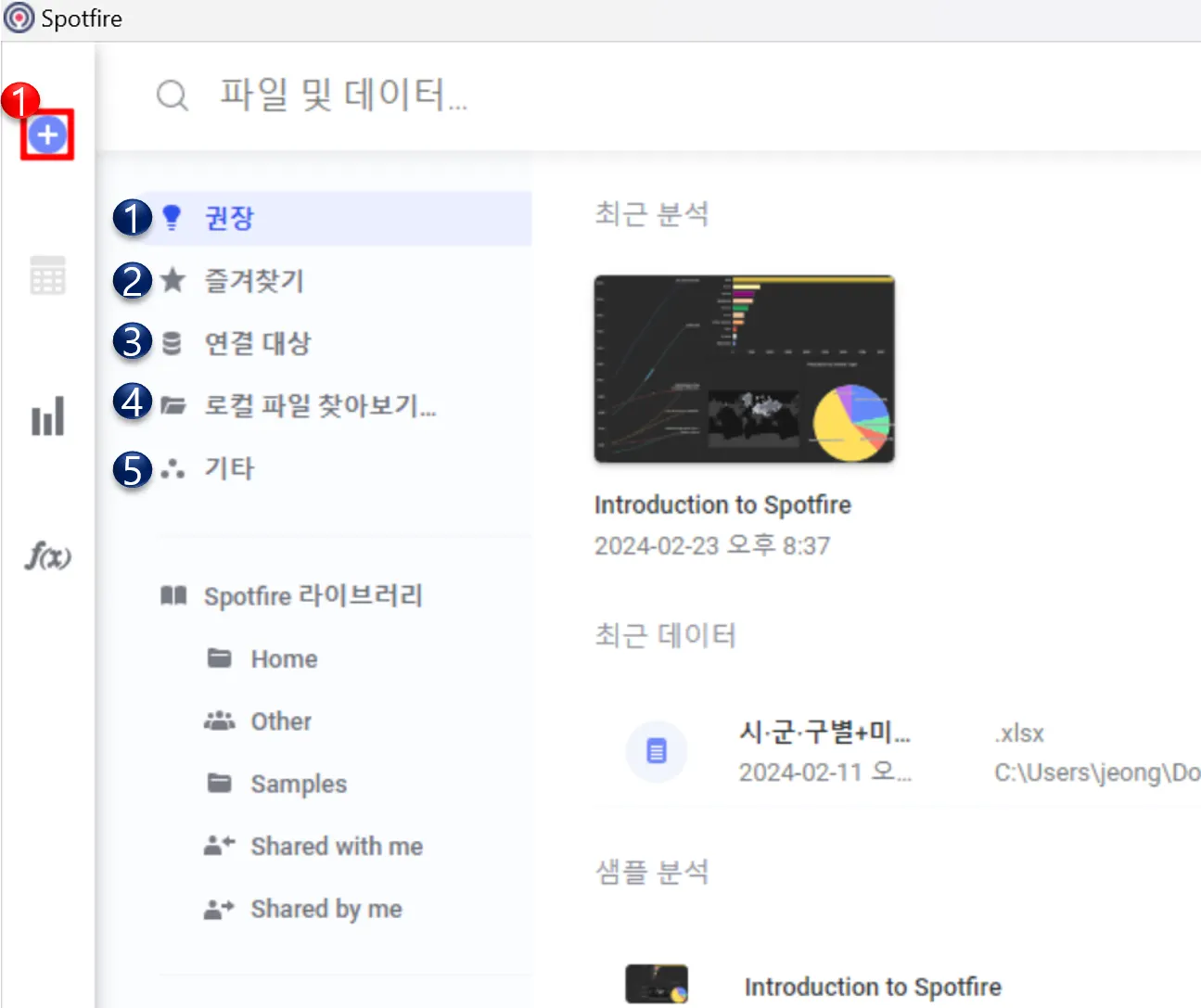The width and height of the screenshot is (1201, 1008).
Task: Click the date 2024-02-23 오후 8:37
Action: (712, 545)
